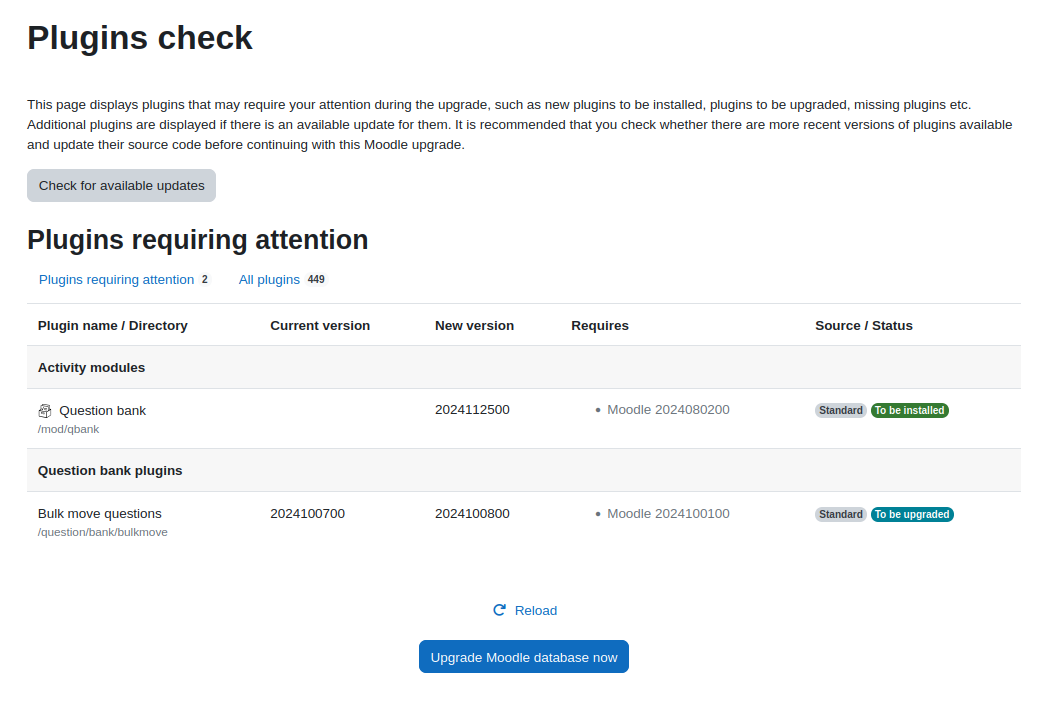1061x711 pixels.
Task: Click Question bank plugins section row
Action: point(524,471)
